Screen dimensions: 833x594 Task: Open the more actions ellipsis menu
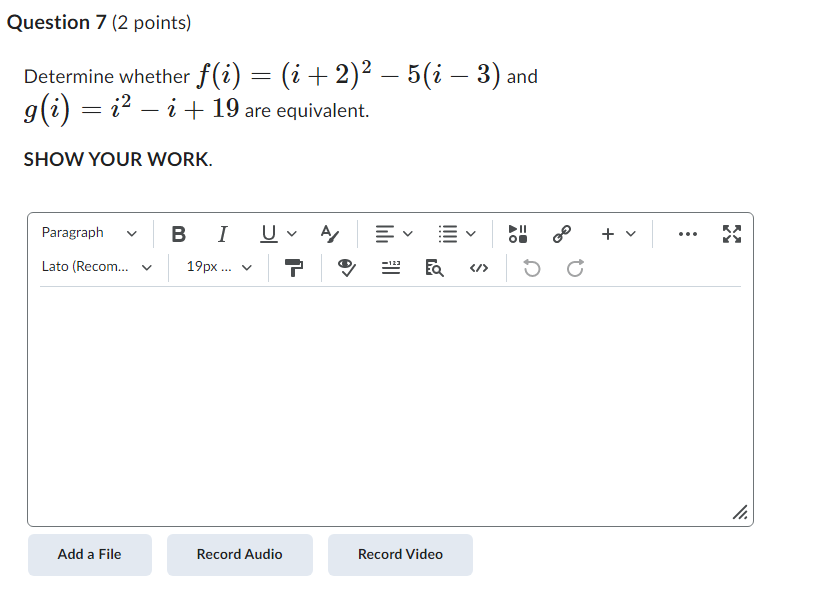click(x=688, y=233)
